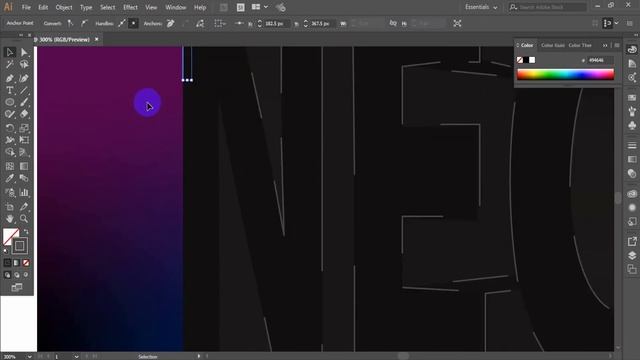Select the Selection tool (black arrow)
Image resolution: width=640 pixels, height=360 pixels.
(10, 52)
